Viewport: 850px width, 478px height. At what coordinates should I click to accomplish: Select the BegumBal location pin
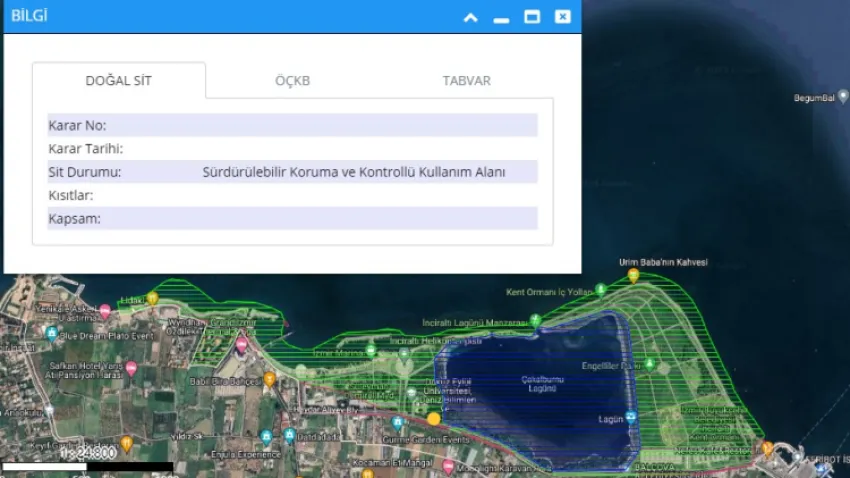point(841,98)
